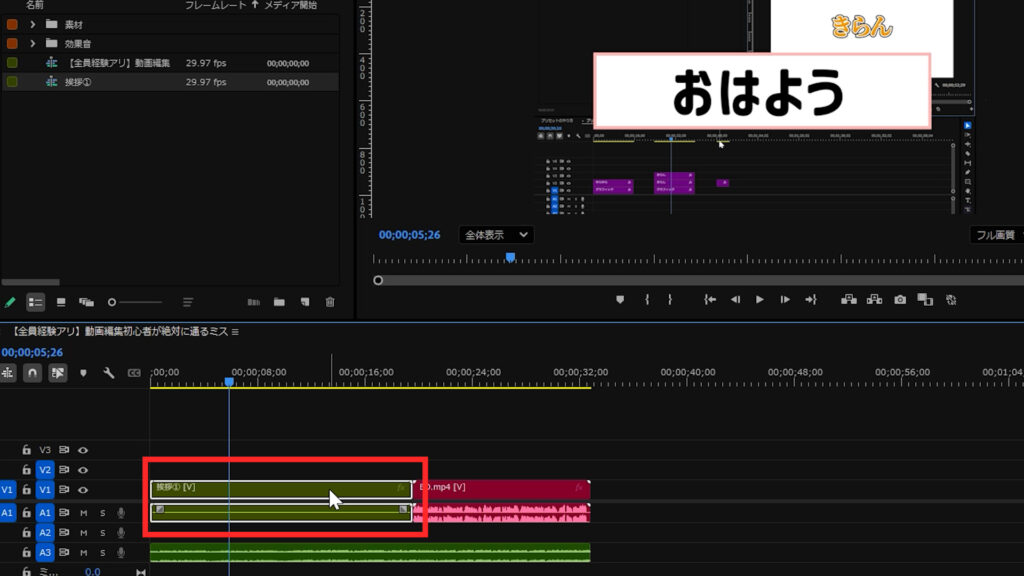Select the timeline sequence tab 【全員経験アリ】動画編集初心者が絶対に通るミス
Image resolution: width=1024 pixels, height=576 pixels.
[x=121, y=332]
